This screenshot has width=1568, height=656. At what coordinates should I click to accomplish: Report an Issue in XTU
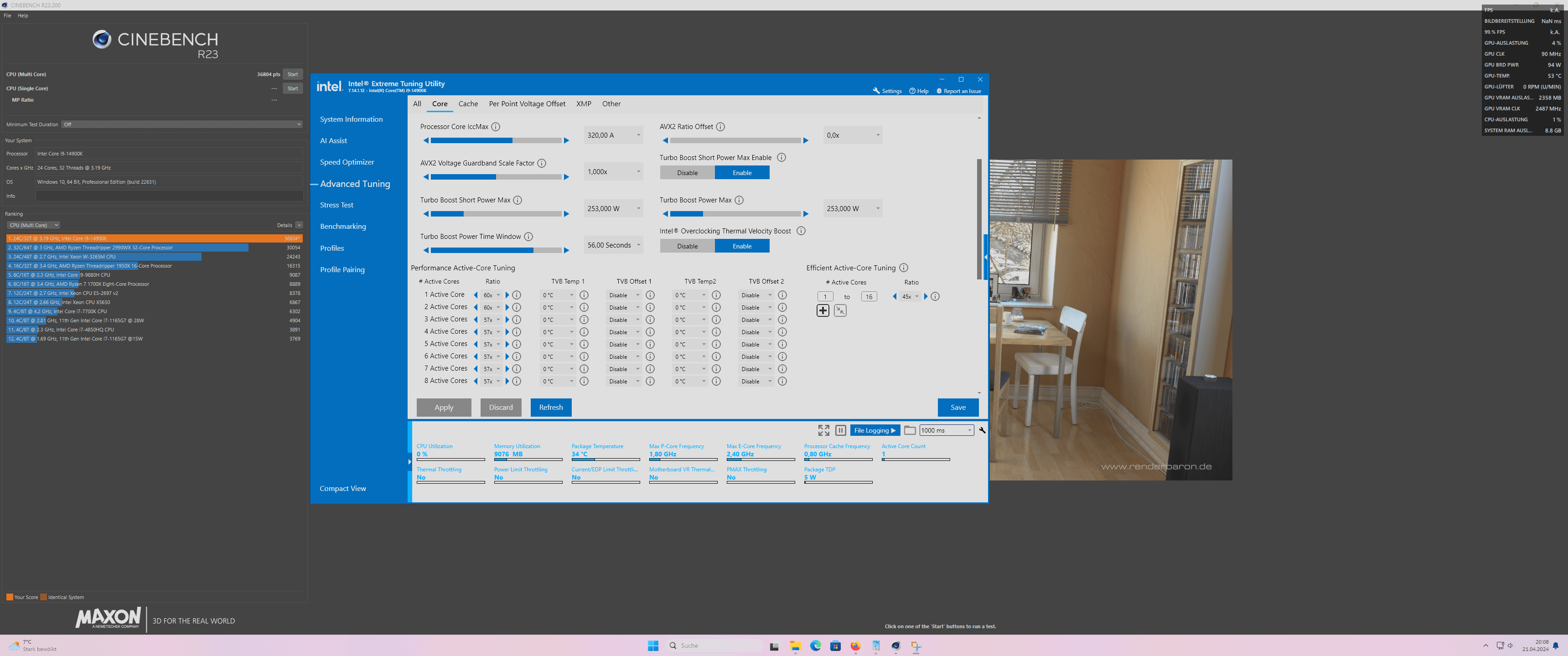[x=958, y=91]
